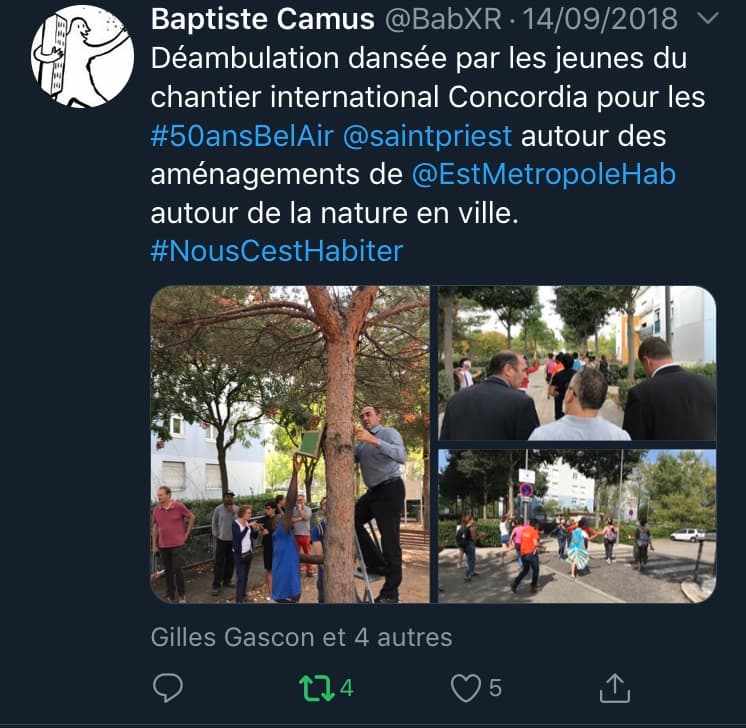
Task: Open the #NousCestHabiter hashtag
Action: 277,251
